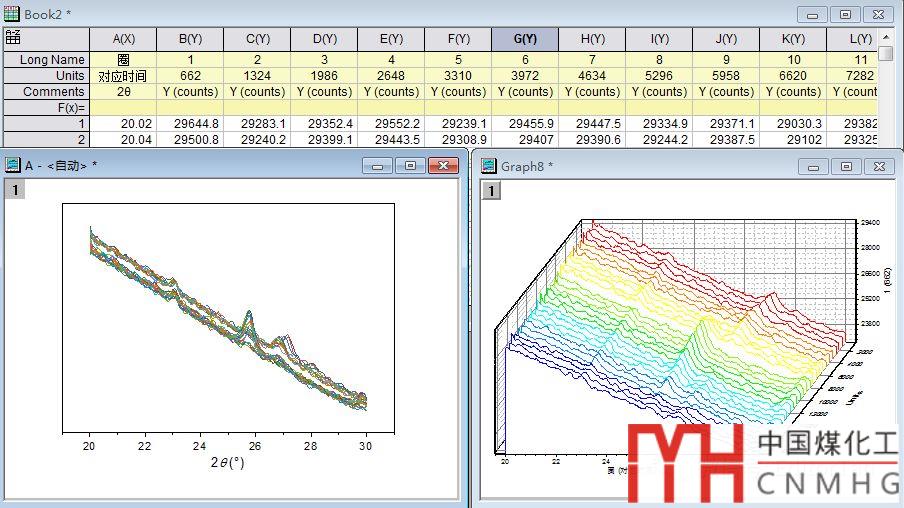Click the Graph8 window title bar icon
Screen dimensions: 904x508
coord(489,165)
